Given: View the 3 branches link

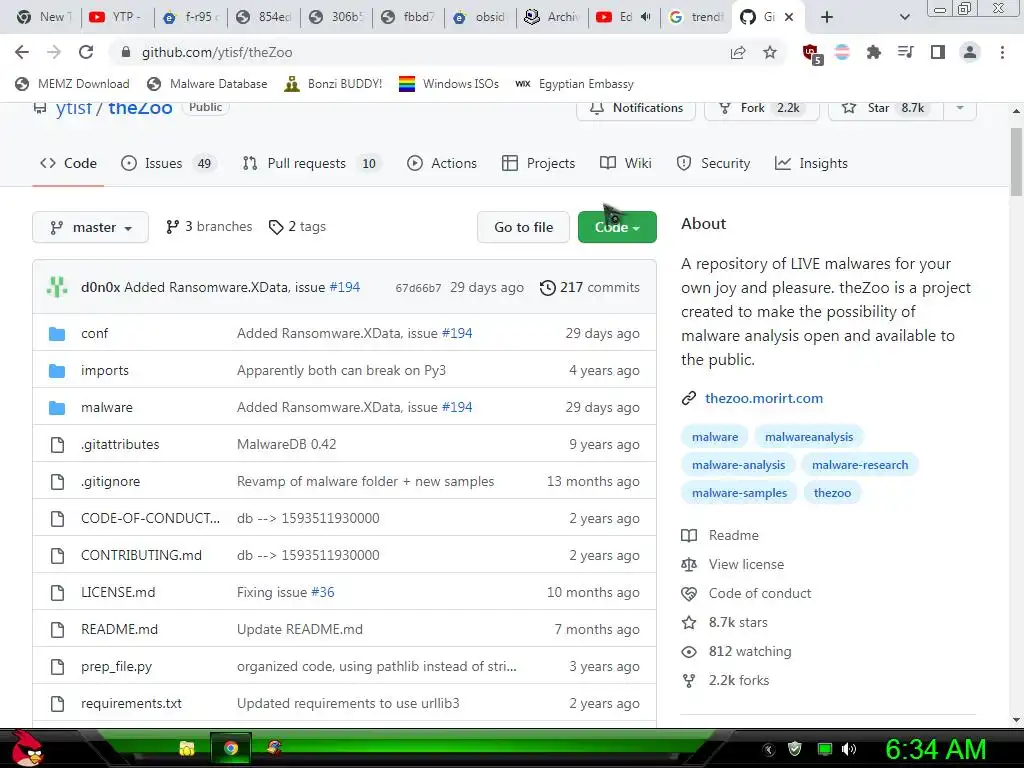Looking at the screenshot, I should point(209,227).
